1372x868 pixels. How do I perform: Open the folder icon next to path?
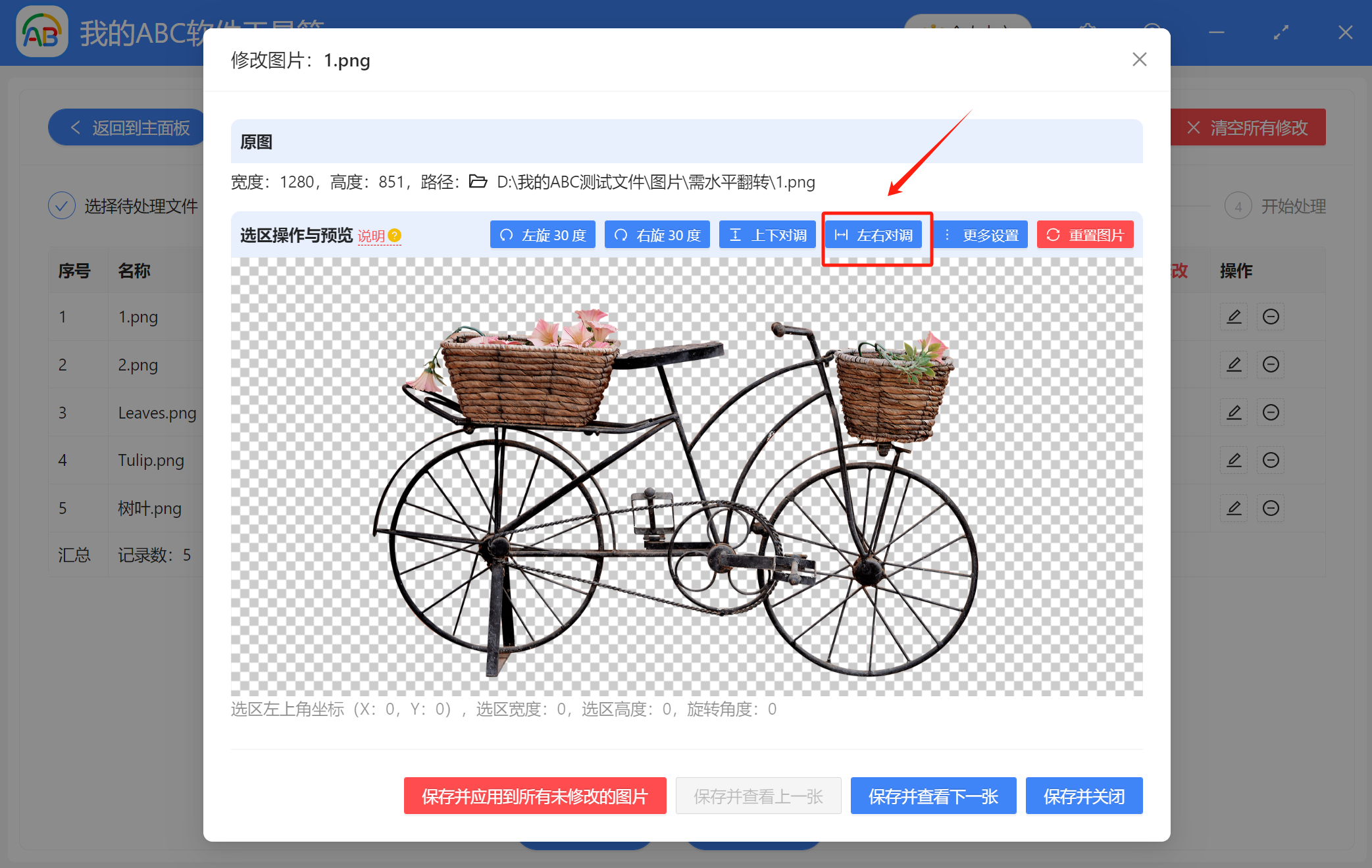point(478,182)
